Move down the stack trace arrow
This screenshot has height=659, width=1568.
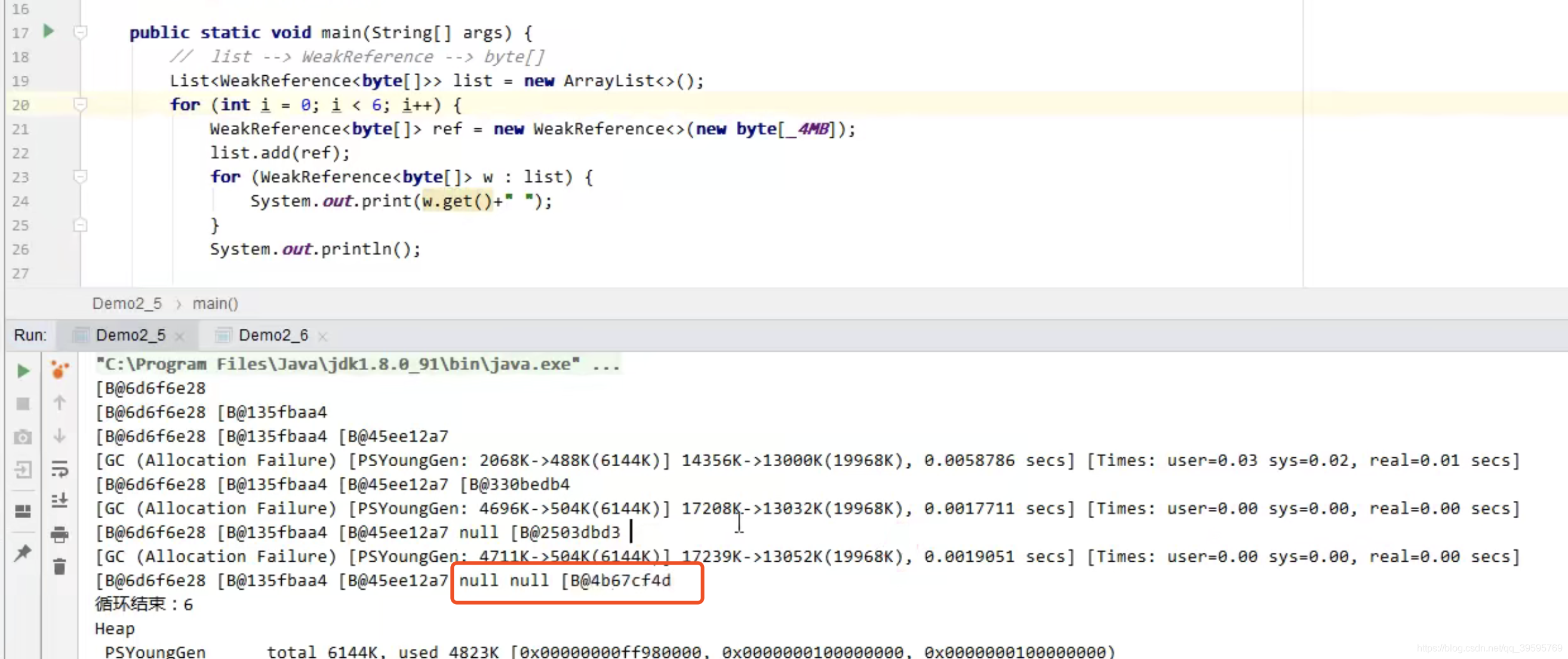coord(60,436)
